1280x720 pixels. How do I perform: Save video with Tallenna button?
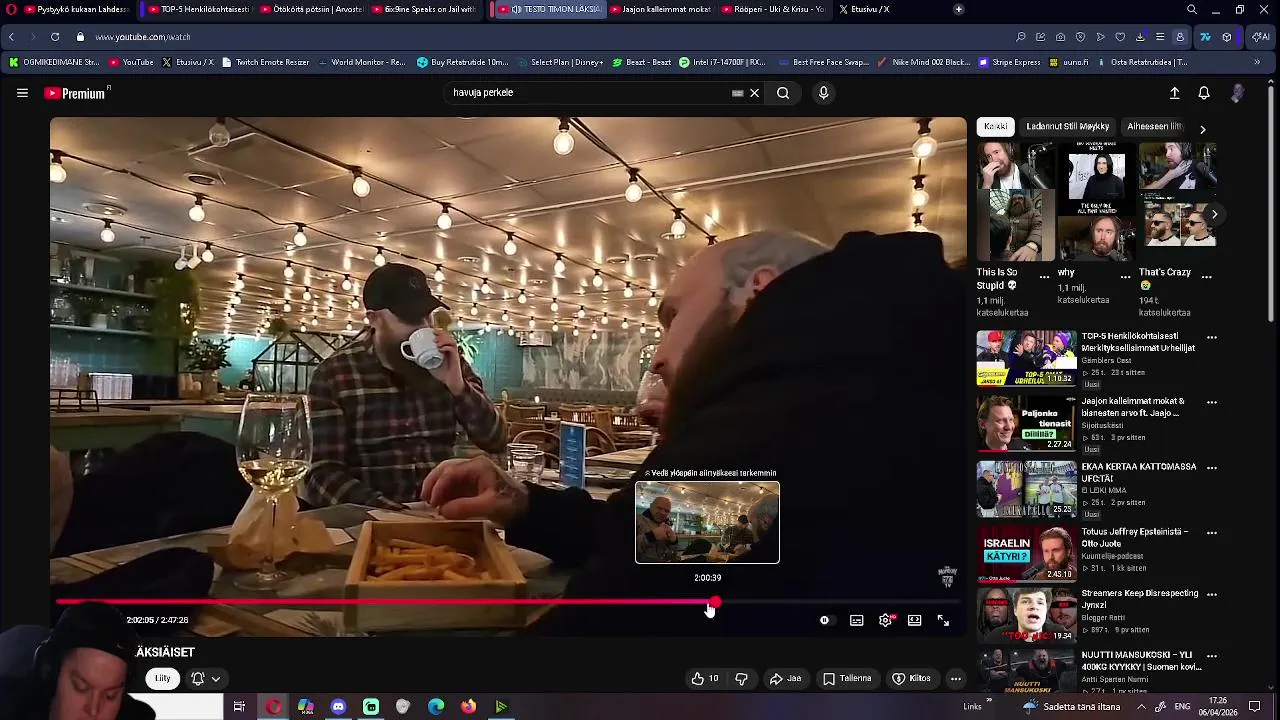pos(847,679)
